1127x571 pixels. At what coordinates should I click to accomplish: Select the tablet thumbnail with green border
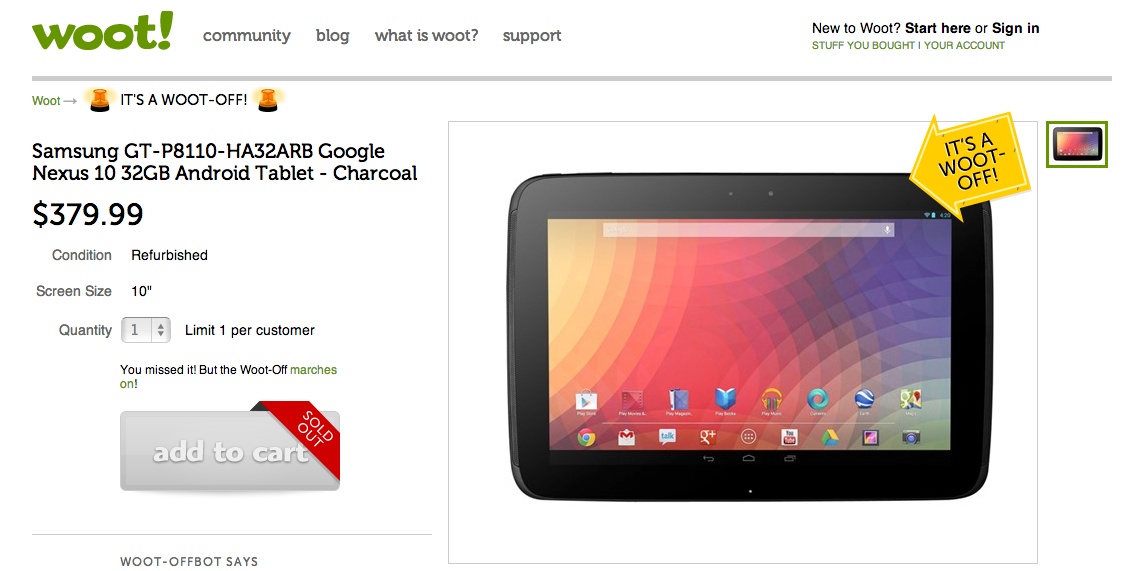coord(1077,145)
